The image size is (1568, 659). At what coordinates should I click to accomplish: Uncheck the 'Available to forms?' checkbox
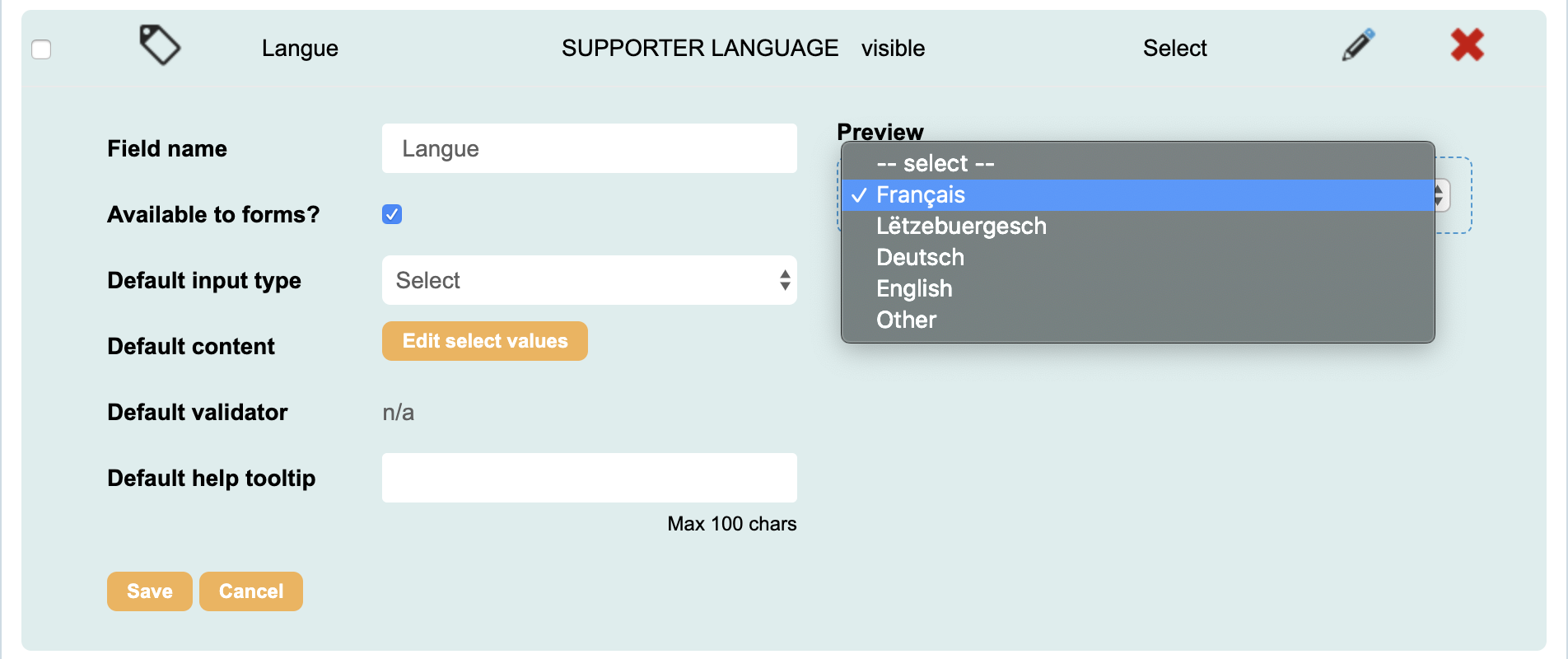click(392, 214)
